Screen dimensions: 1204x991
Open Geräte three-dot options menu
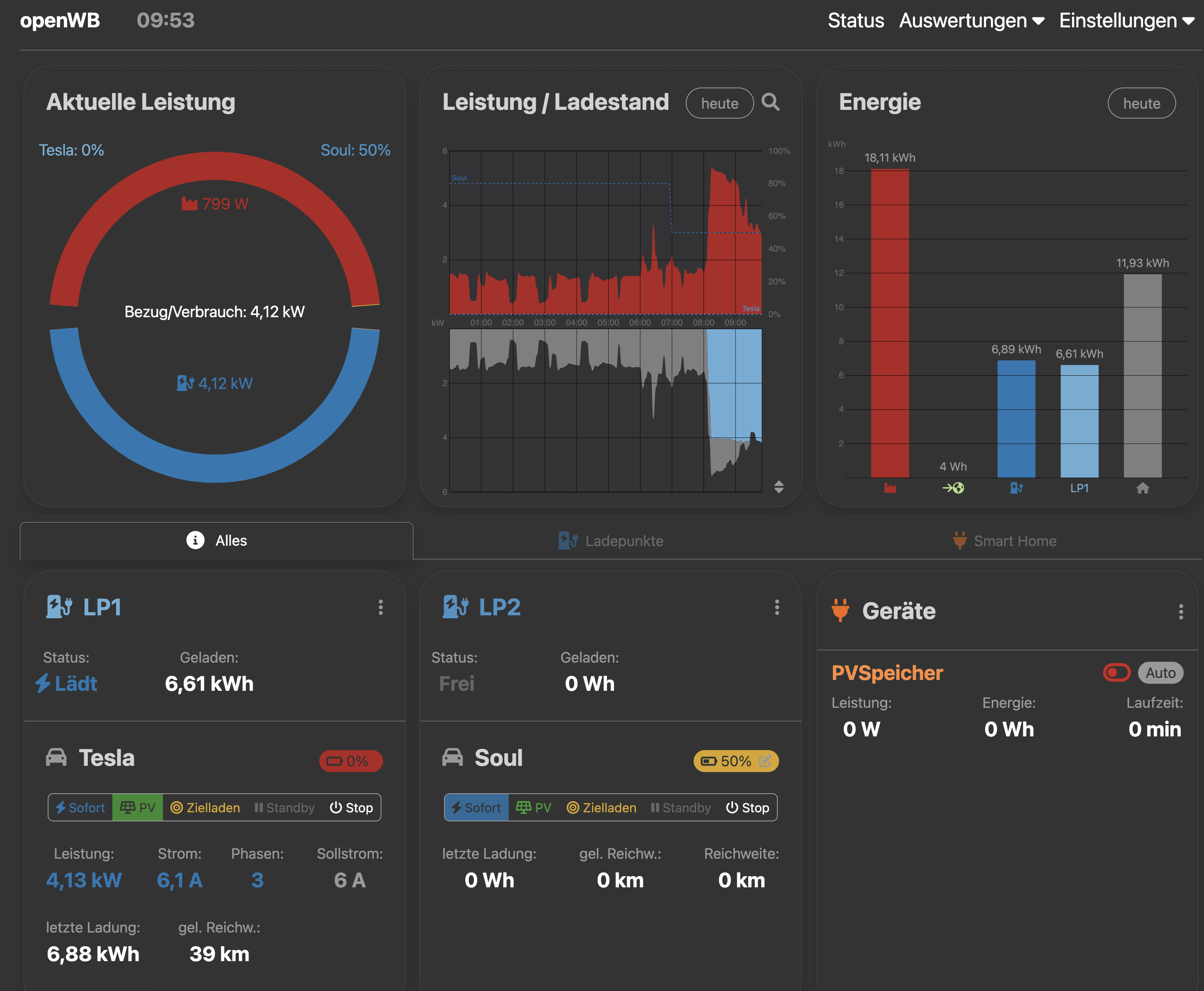(x=1181, y=611)
